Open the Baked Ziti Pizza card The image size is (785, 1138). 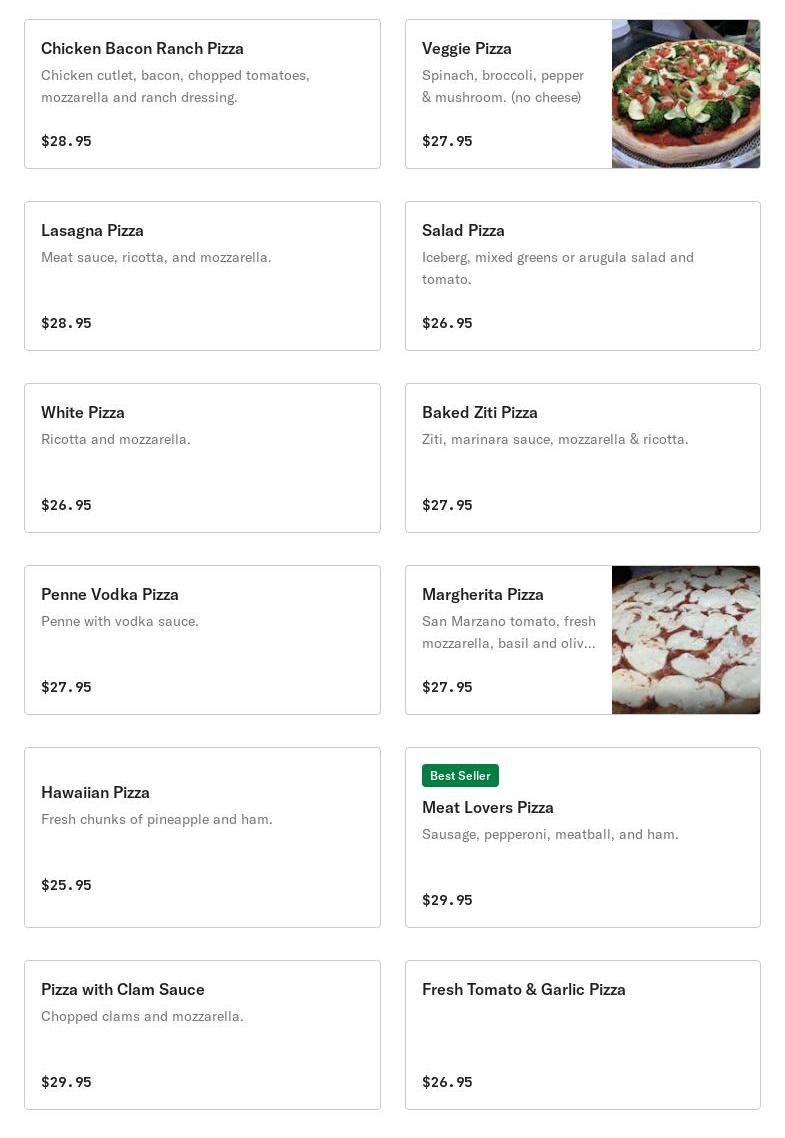(582, 458)
